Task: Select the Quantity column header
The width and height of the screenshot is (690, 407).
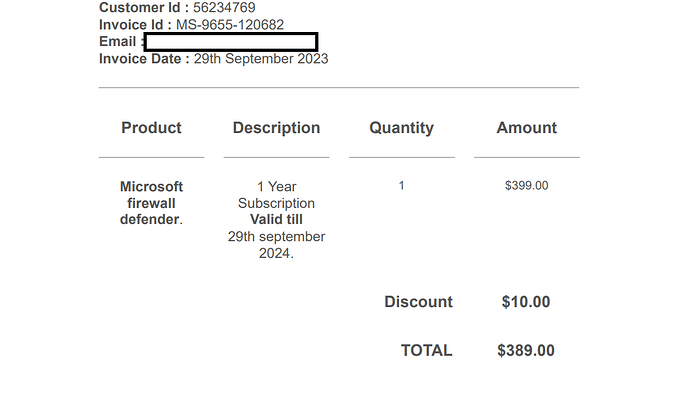Action: pos(401,128)
